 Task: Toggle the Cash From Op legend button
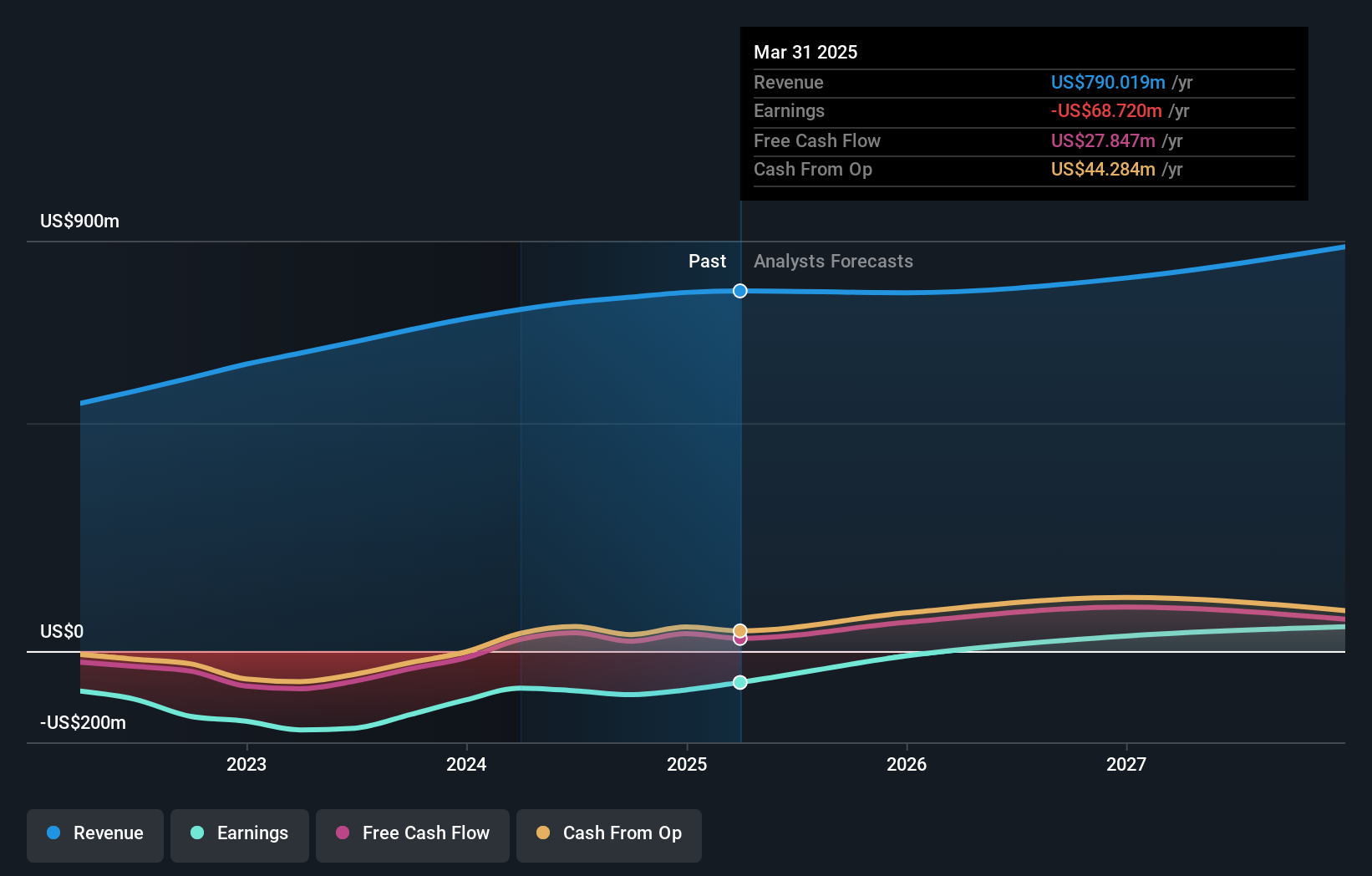pyautogui.click(x=609, y=835)
